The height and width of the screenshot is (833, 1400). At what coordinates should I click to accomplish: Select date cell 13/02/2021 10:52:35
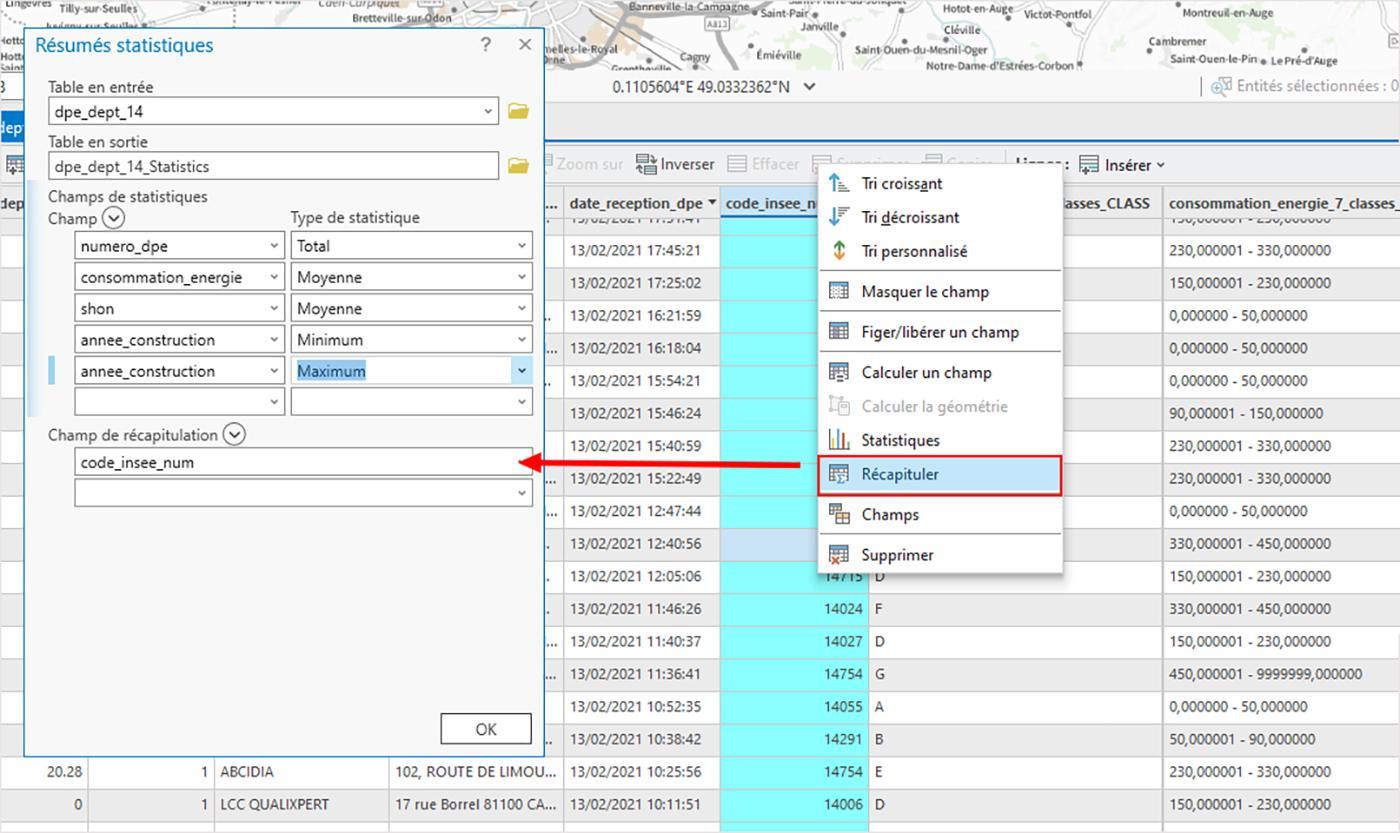[x=642, y=707]
